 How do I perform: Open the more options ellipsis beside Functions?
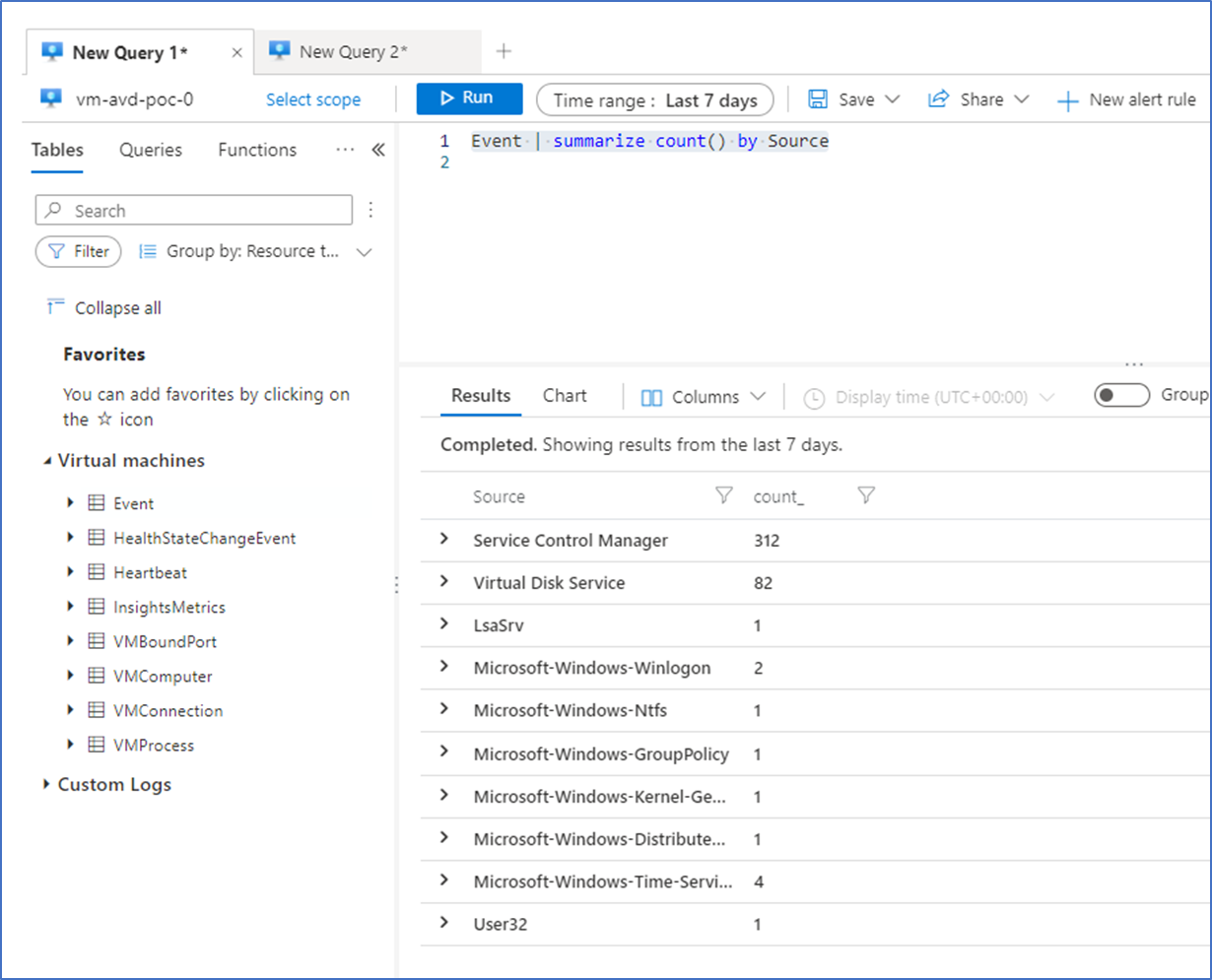coord(345,150)
